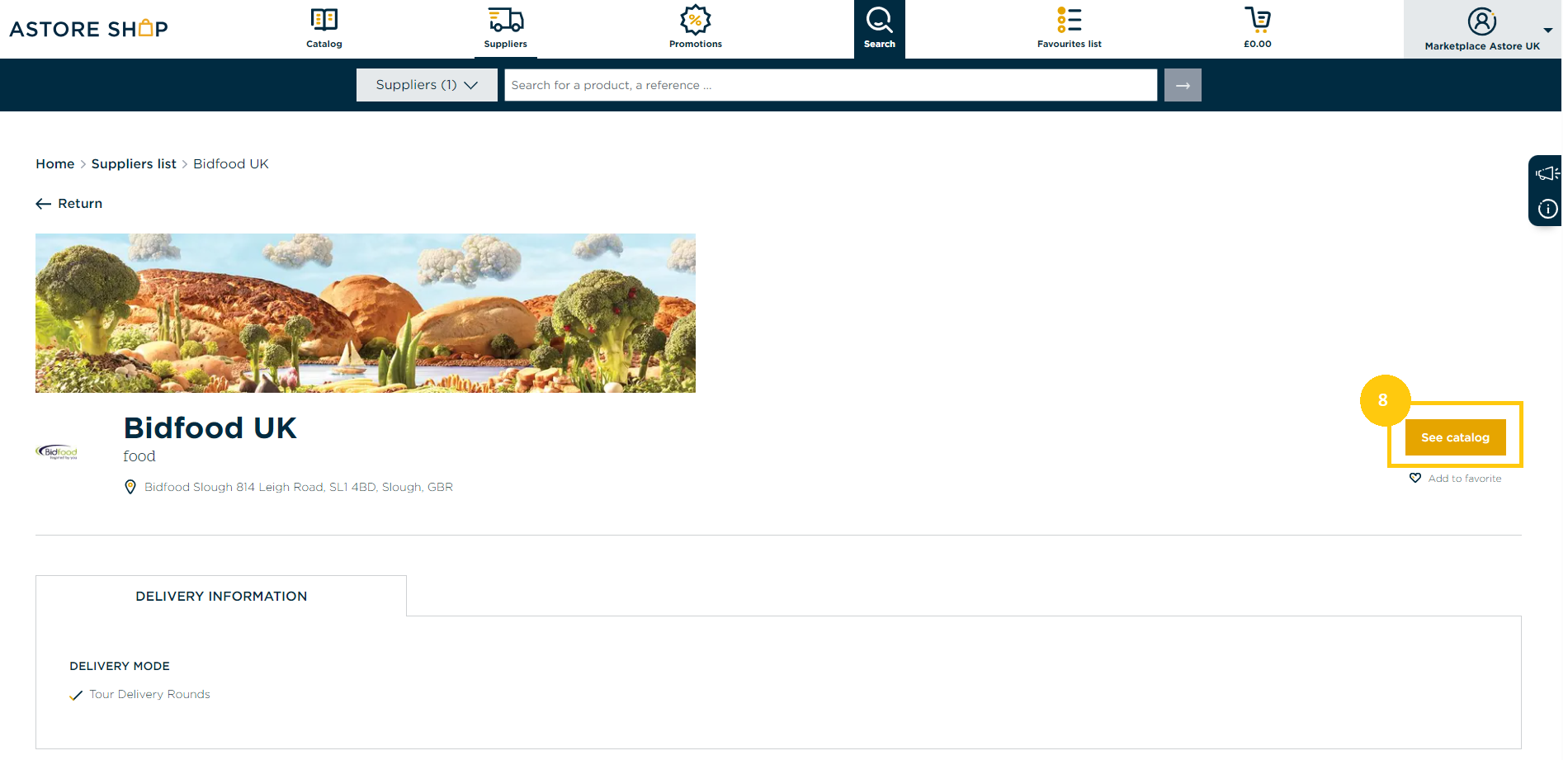Open the Suppliers truck icon
1568x760 pixels.
[x=505, y=20]
